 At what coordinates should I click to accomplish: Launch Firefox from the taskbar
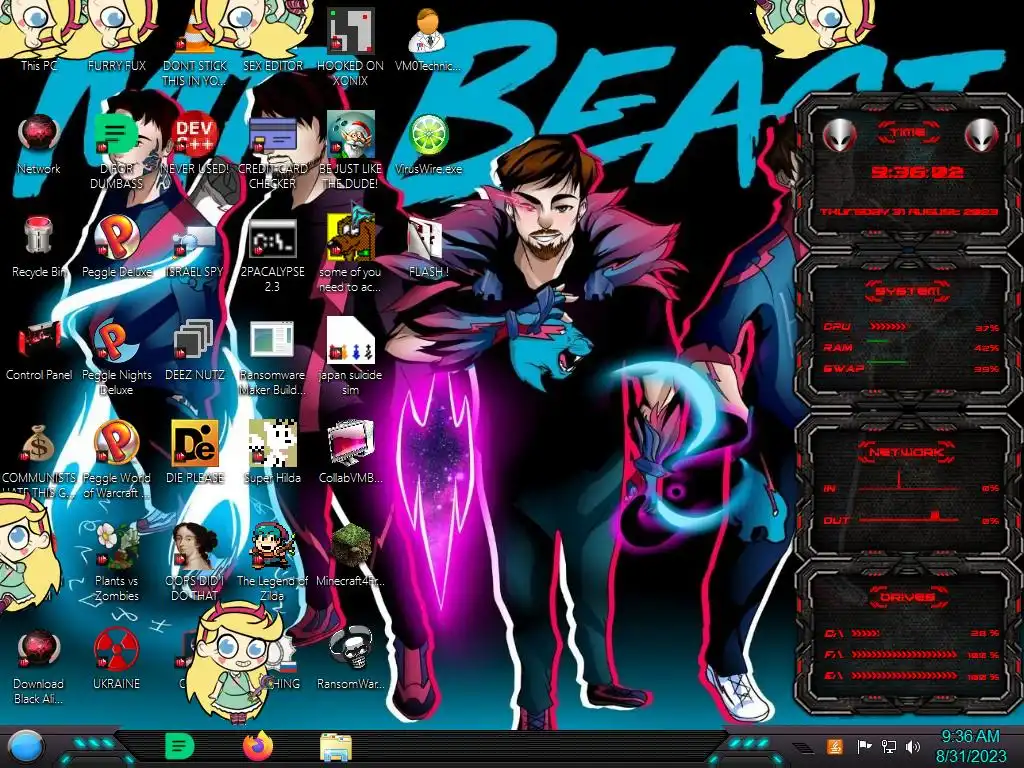pos(258,746)
